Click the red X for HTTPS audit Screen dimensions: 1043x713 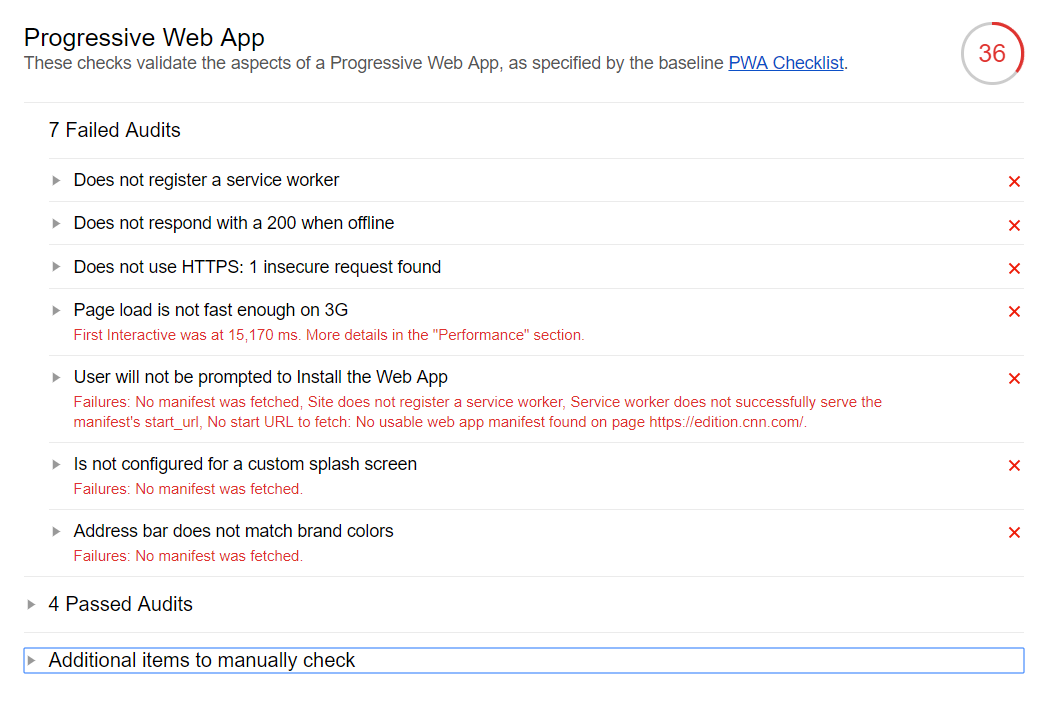point(1014,269)
